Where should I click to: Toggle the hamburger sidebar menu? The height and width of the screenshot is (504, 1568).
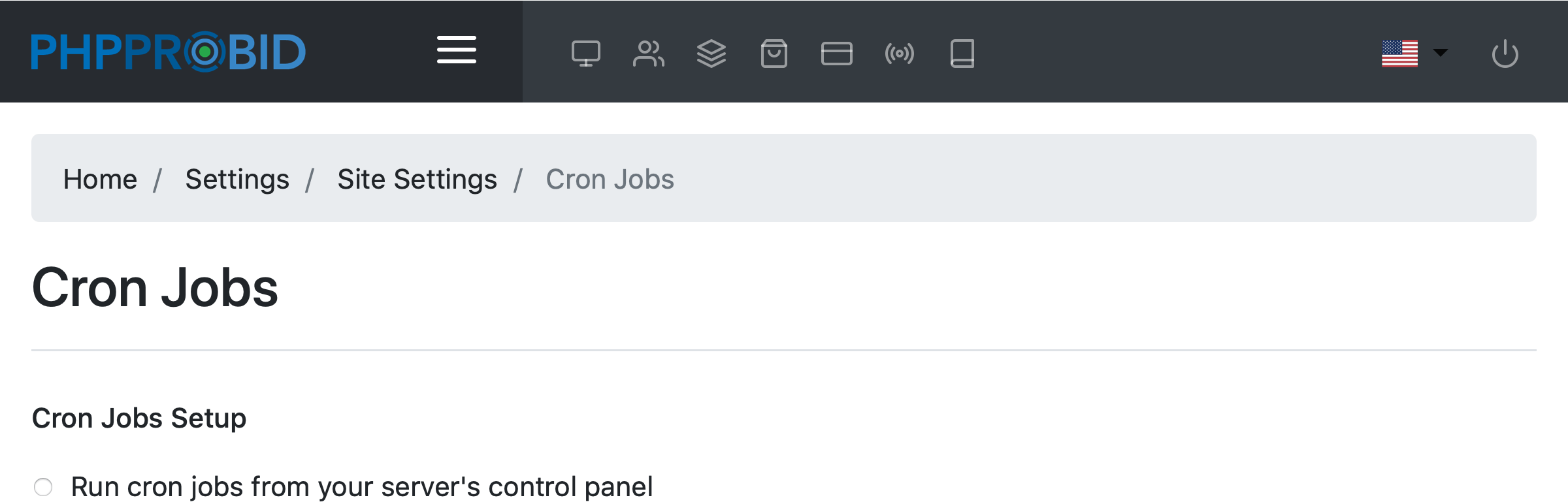(456, 50)
